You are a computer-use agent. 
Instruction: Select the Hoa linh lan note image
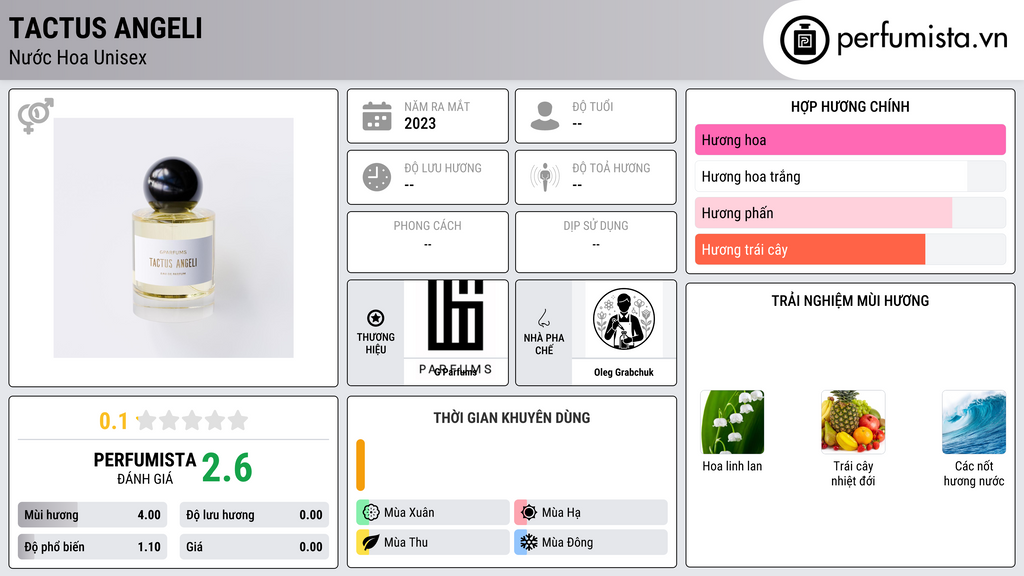732,422
